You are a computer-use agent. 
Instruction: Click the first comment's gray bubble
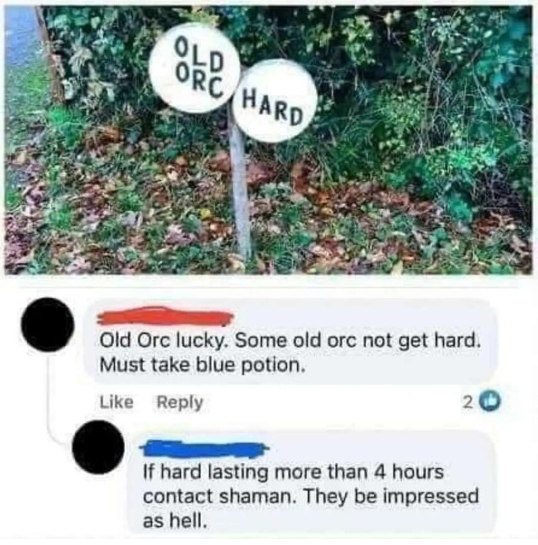292,342
